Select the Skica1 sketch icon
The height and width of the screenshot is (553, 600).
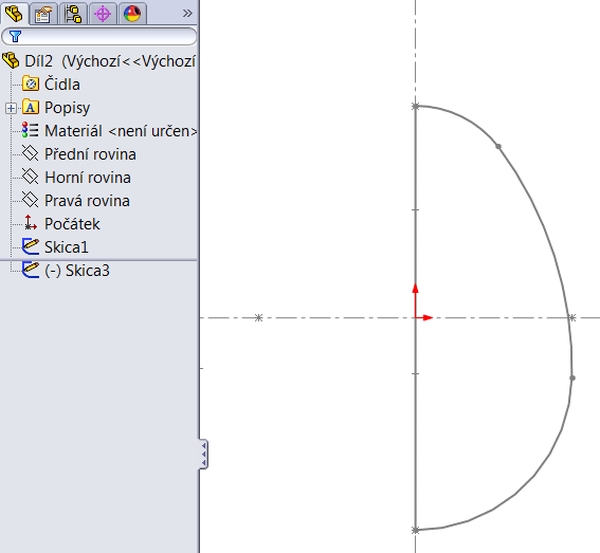30,246
